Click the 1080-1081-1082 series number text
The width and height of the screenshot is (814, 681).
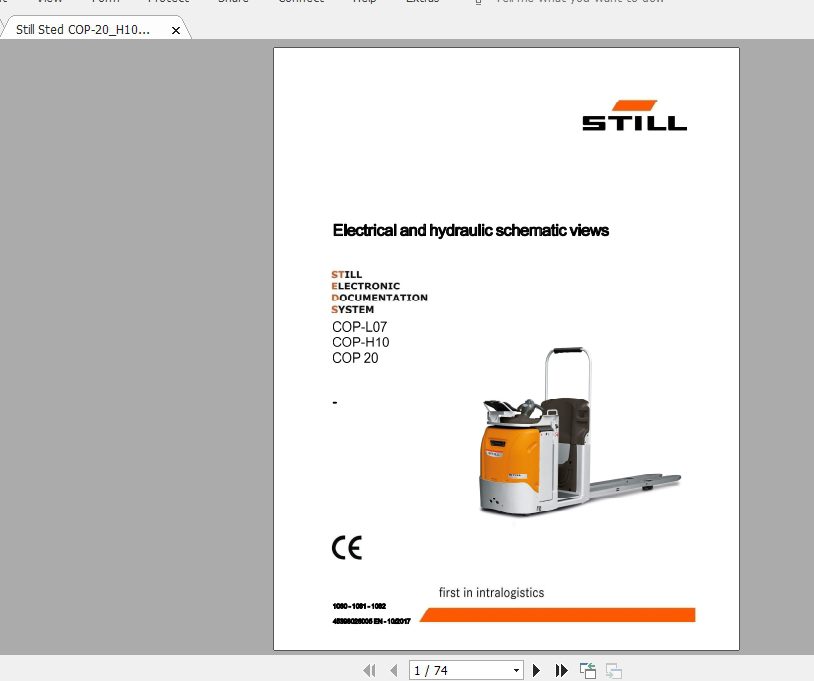pyautogui.click(x=359, y=606)
